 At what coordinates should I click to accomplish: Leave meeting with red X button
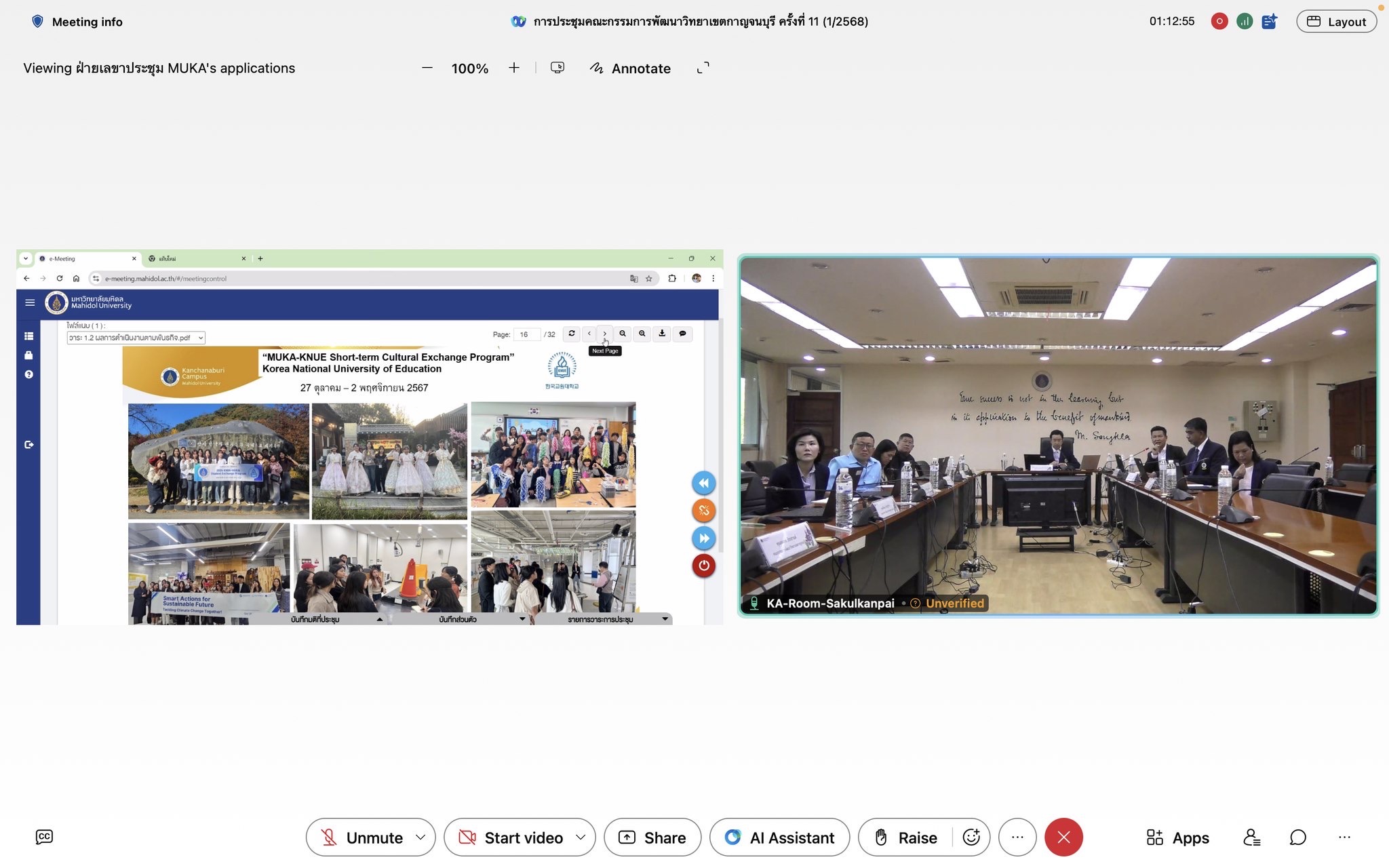[1063, 837]
